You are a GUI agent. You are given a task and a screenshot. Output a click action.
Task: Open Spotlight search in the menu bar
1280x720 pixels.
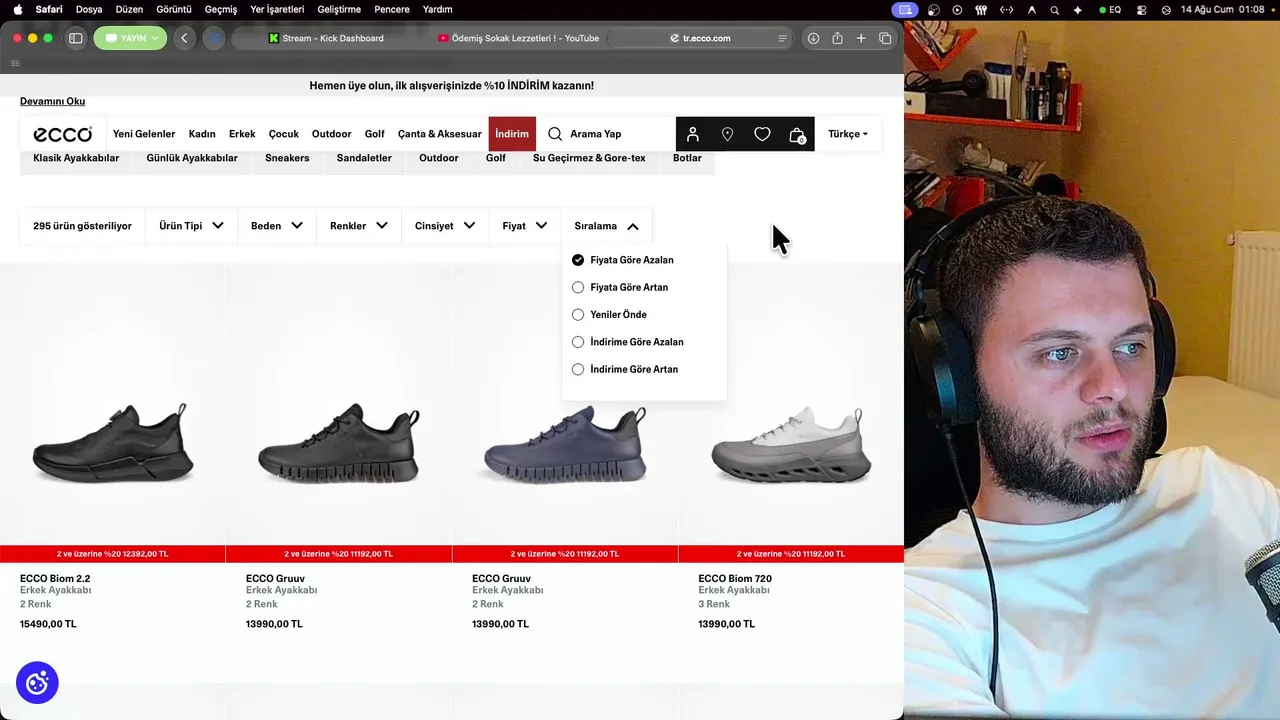pyautogui.click(x=1054, y=9)
